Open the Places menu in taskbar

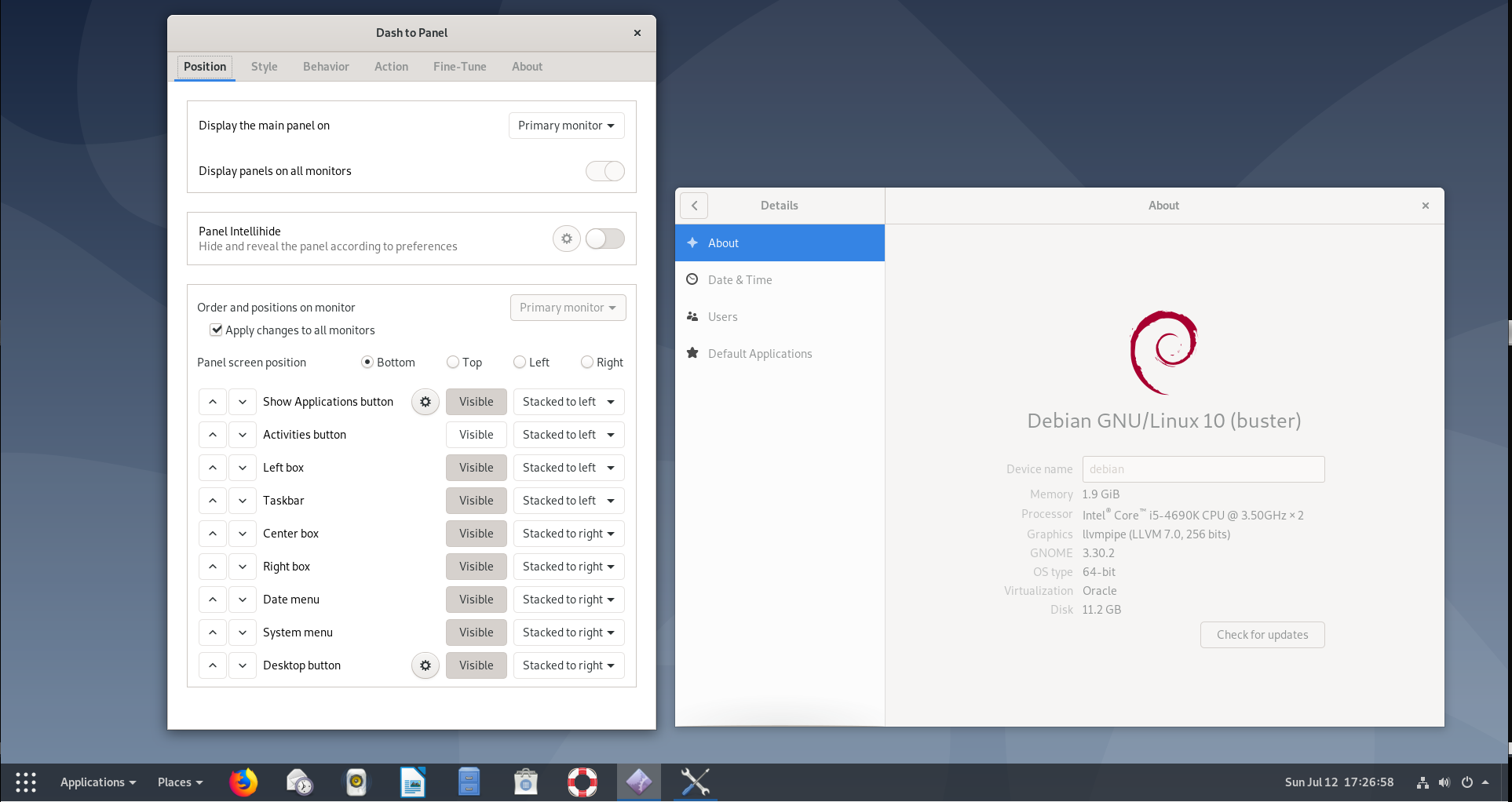(181, 782)
